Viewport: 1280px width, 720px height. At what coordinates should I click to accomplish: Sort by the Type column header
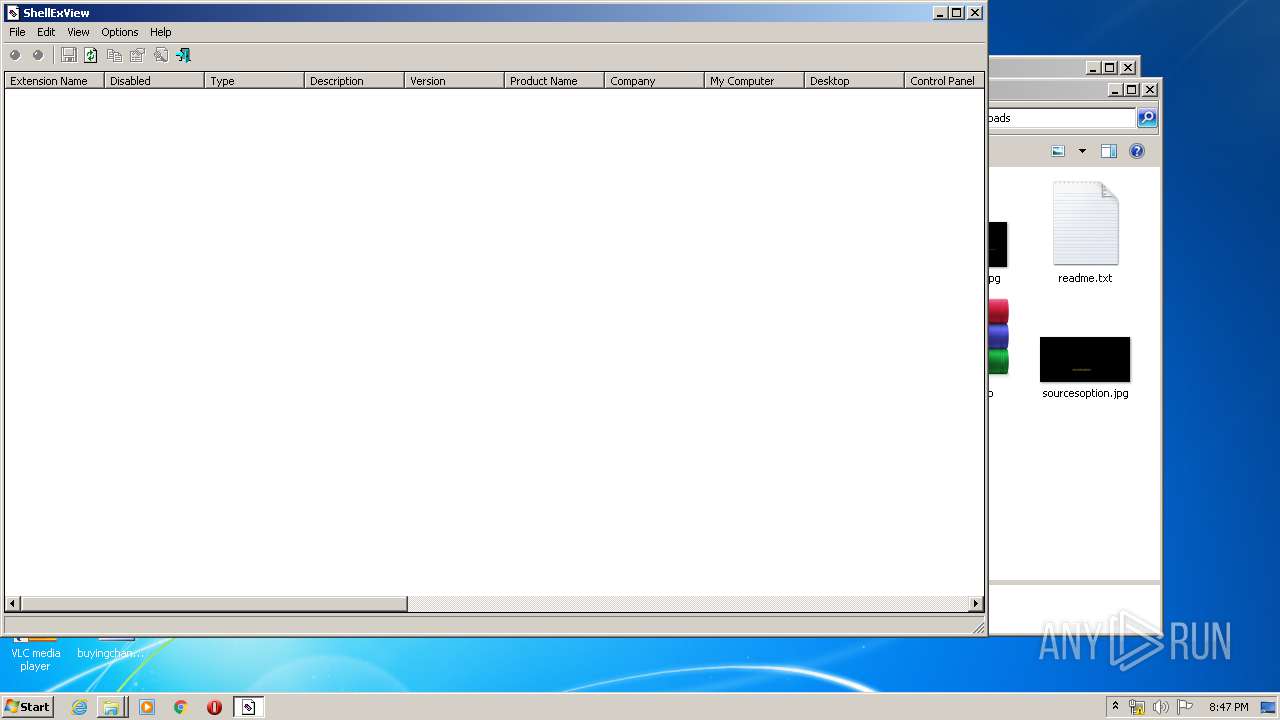point(254,81)
